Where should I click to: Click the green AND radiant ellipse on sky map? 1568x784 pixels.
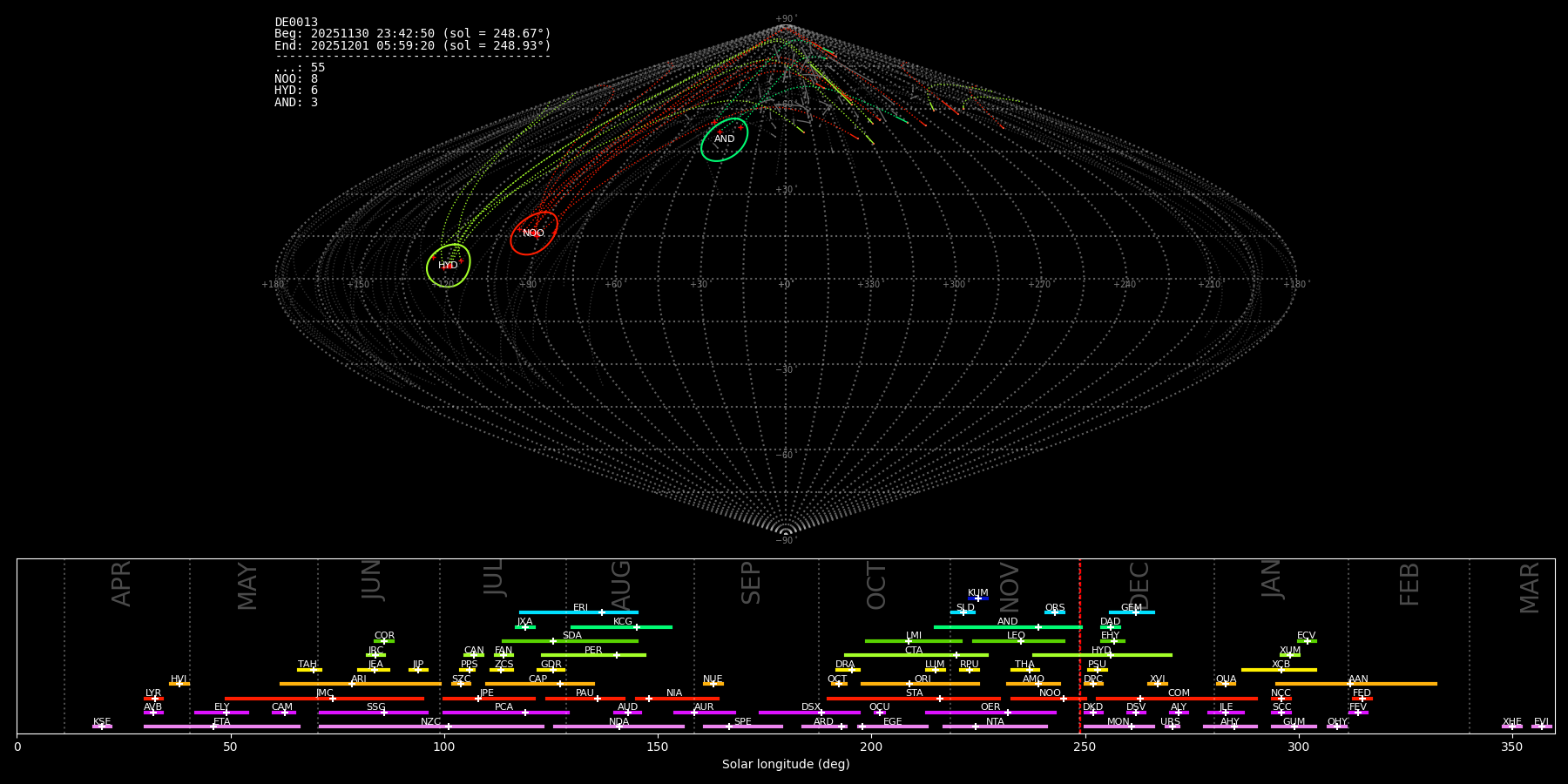724,139
